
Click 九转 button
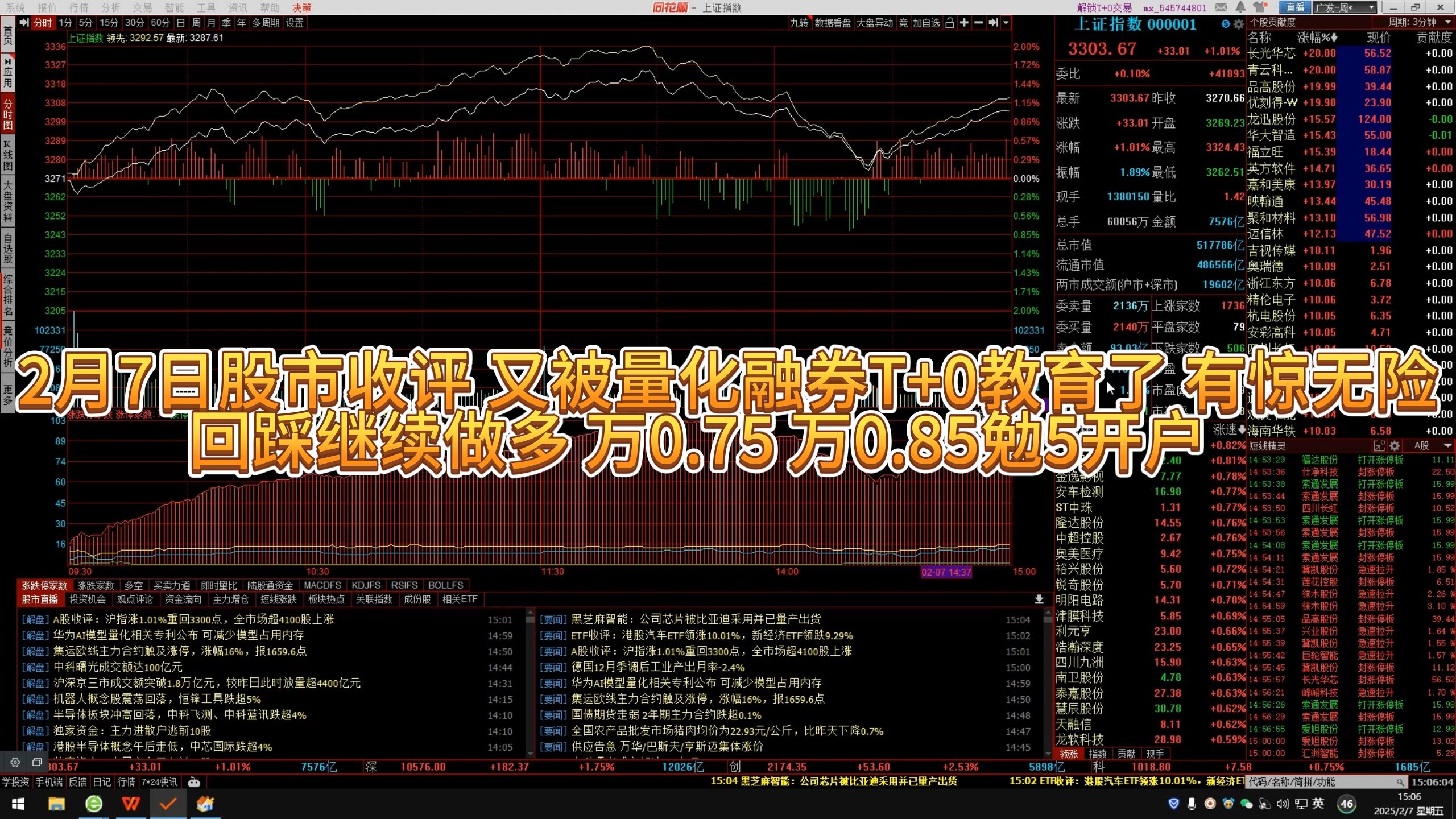pyautogui.click(x=799, y=23)
